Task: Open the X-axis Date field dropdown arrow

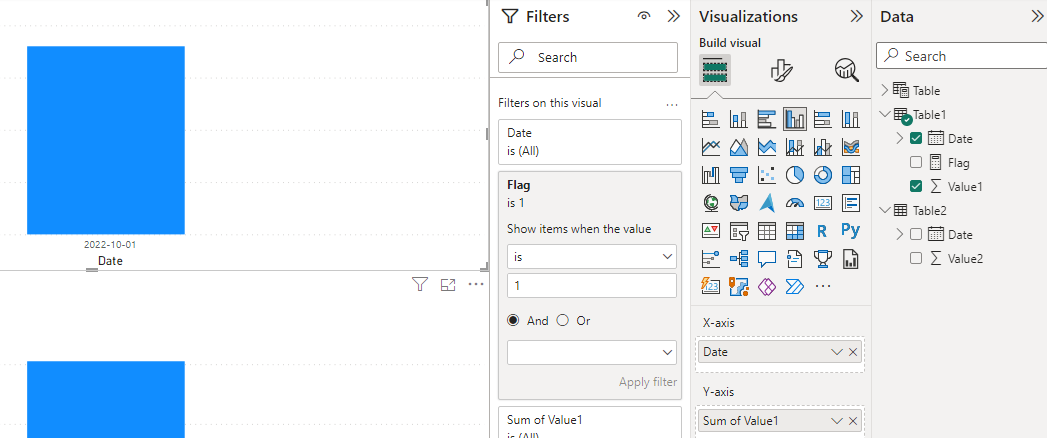Action: 837,352
